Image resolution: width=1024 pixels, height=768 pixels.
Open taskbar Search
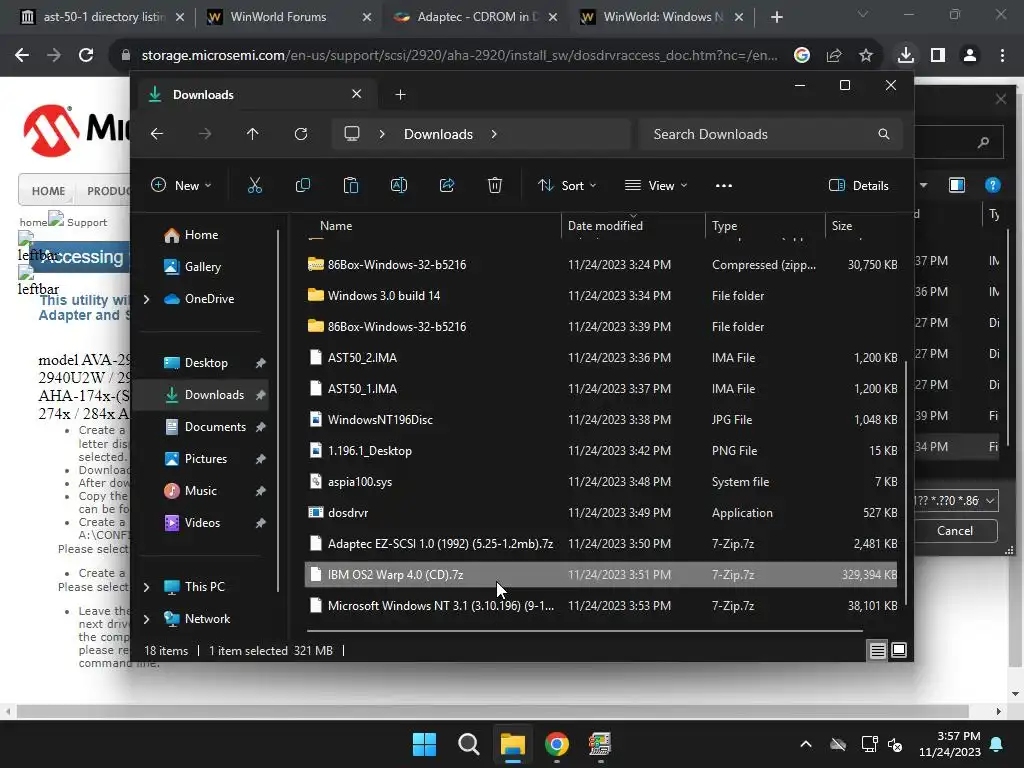coord(468,744)
